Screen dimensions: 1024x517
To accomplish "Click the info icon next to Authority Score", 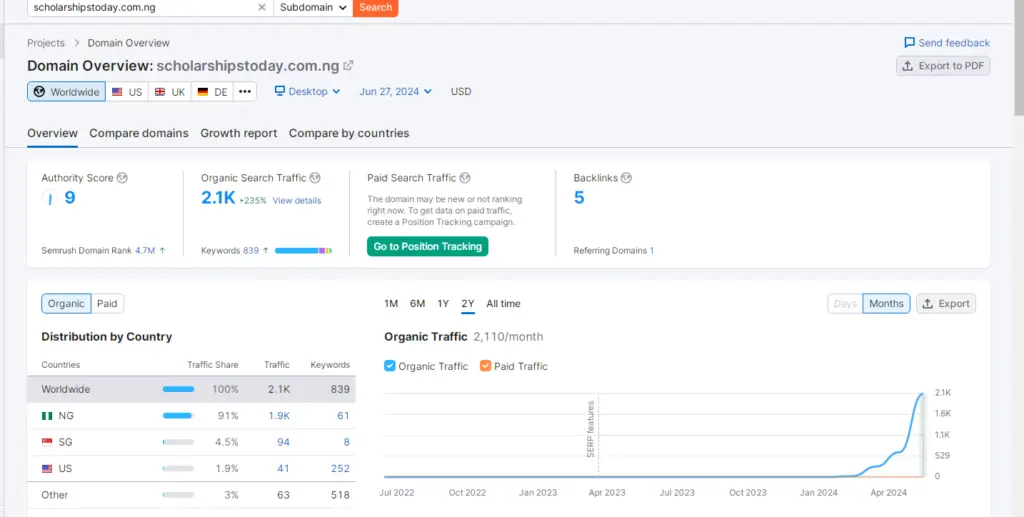I will [x=122, y=178].
